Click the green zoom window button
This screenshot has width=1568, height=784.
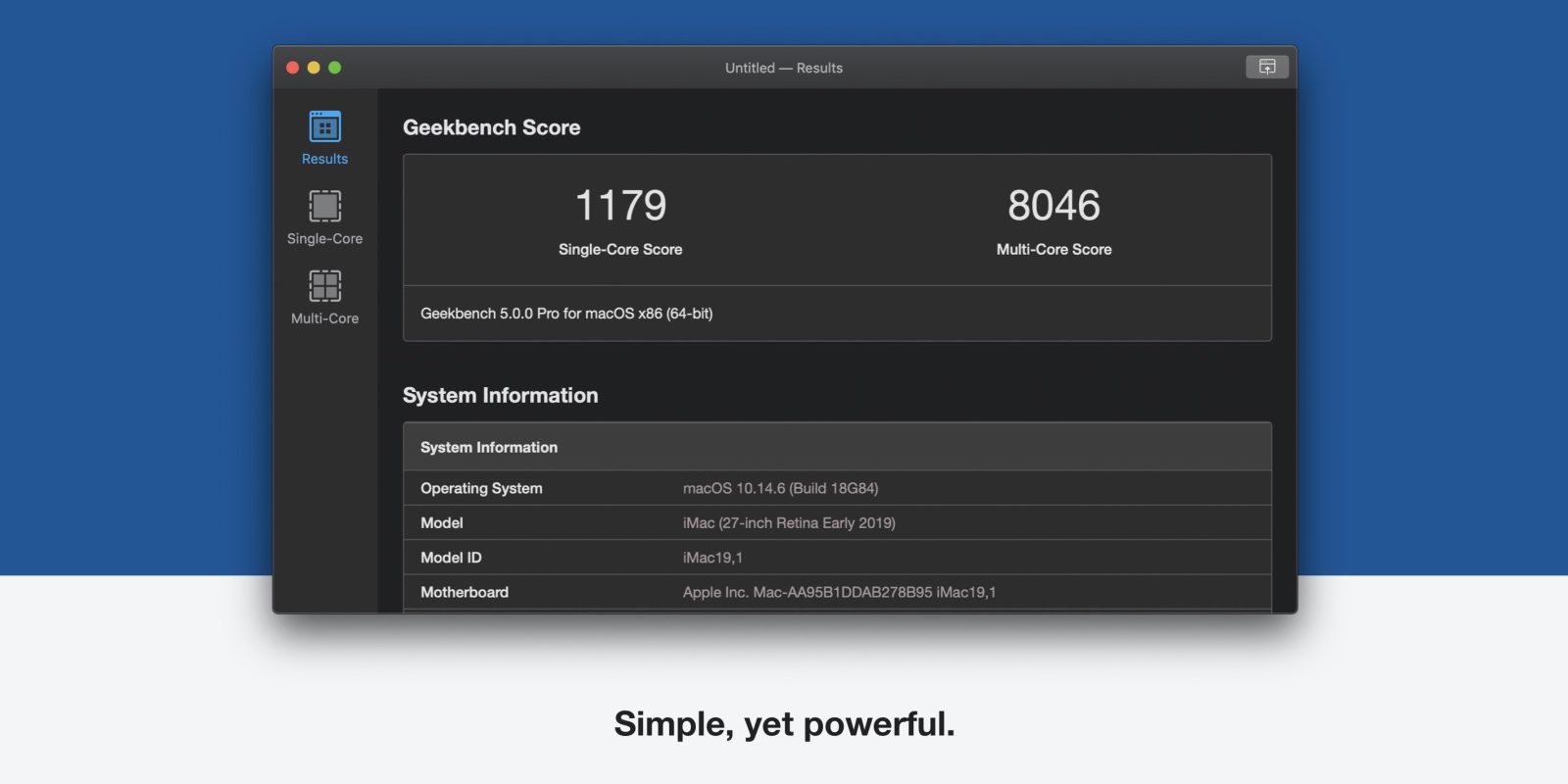[x=335, y=68]
